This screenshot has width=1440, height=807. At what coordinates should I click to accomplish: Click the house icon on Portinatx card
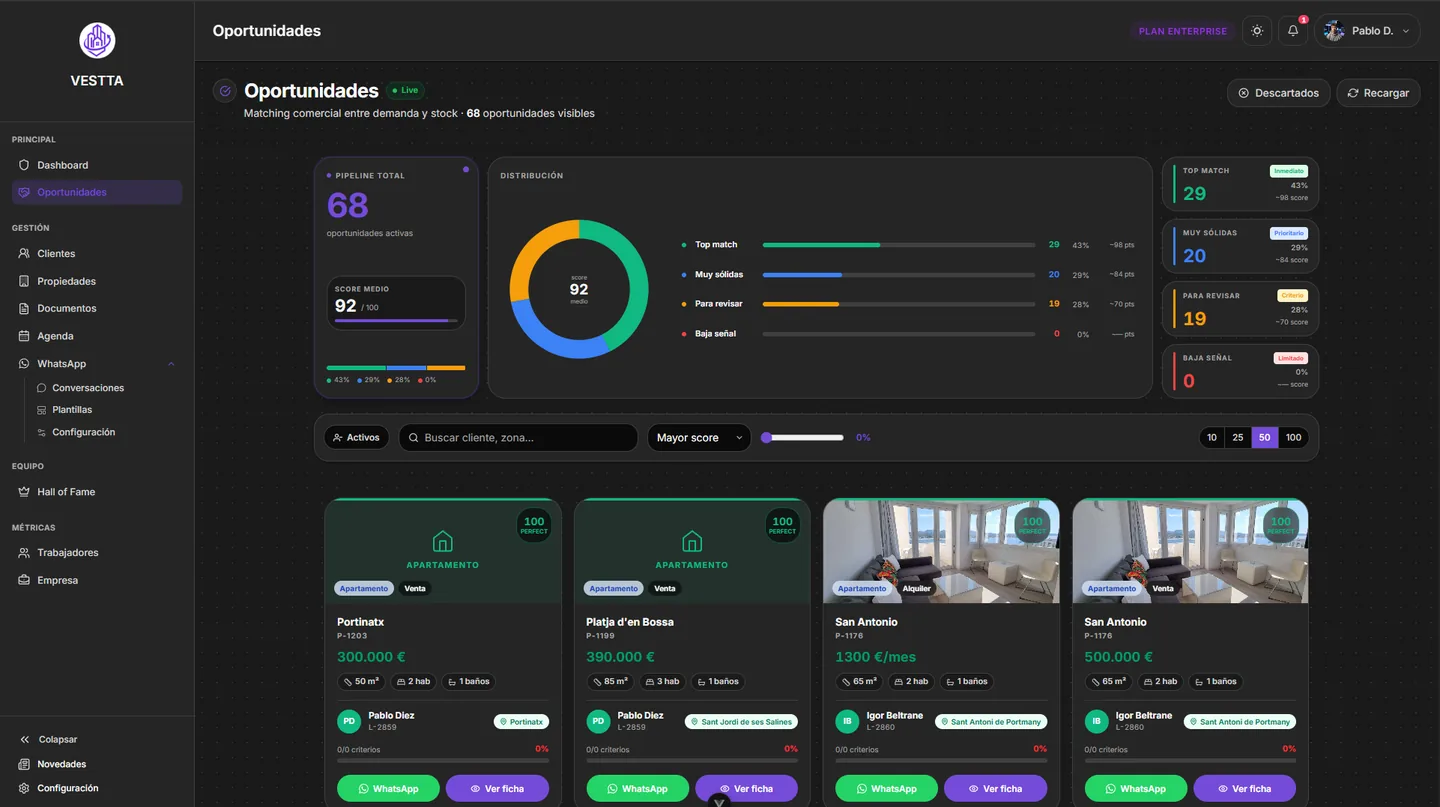point(442,542)
